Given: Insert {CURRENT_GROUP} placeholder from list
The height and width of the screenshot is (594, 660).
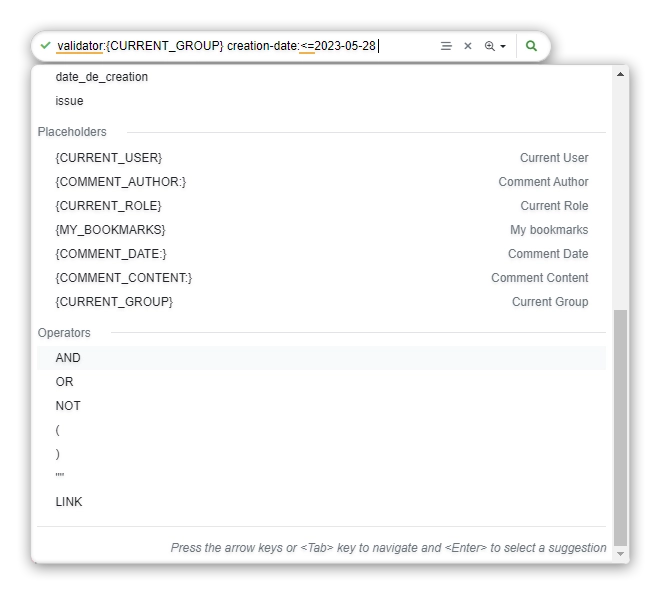Looking at the screenshot, I should pyautogui.click(x=322, y=302).
